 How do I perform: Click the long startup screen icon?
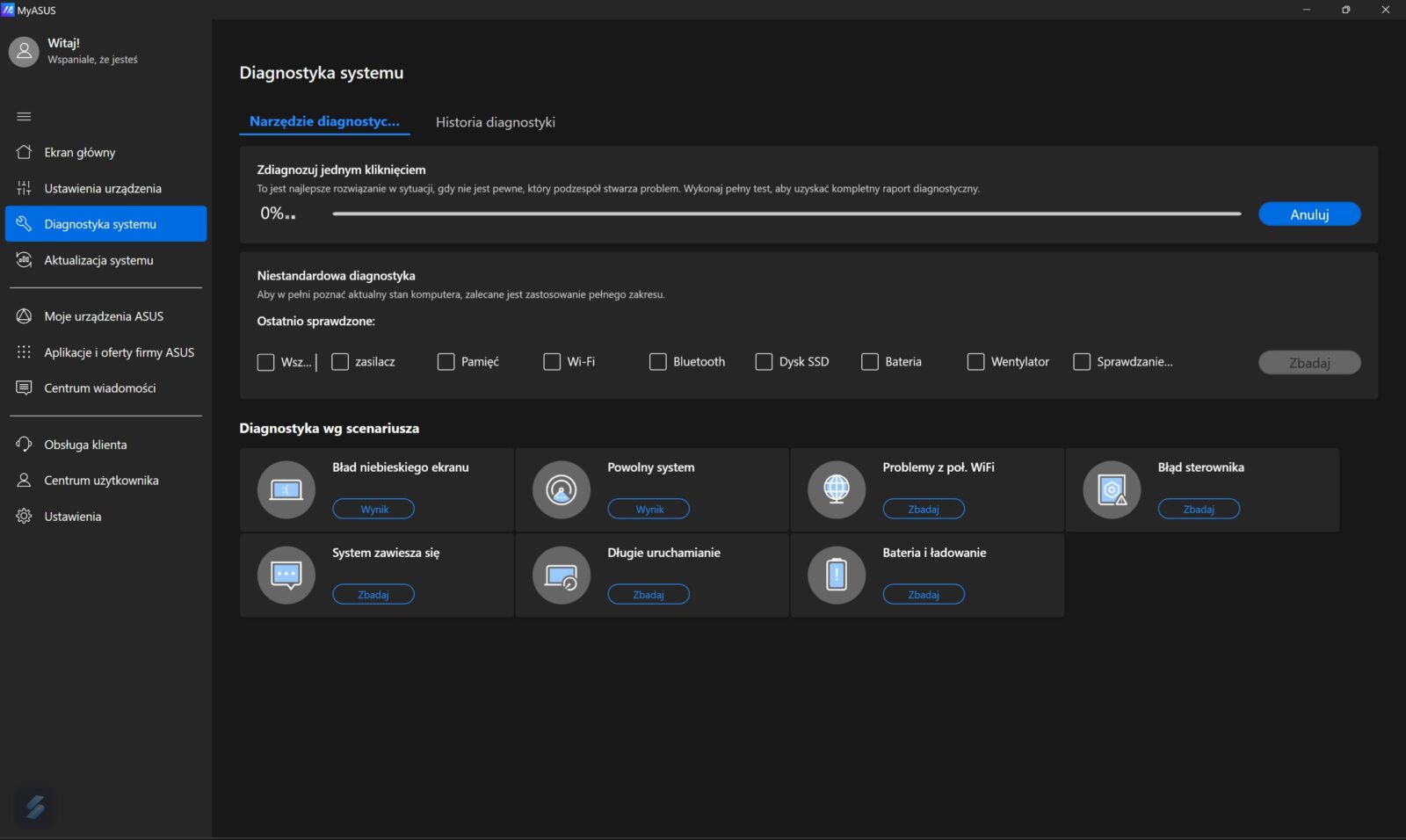click(562, 575)
